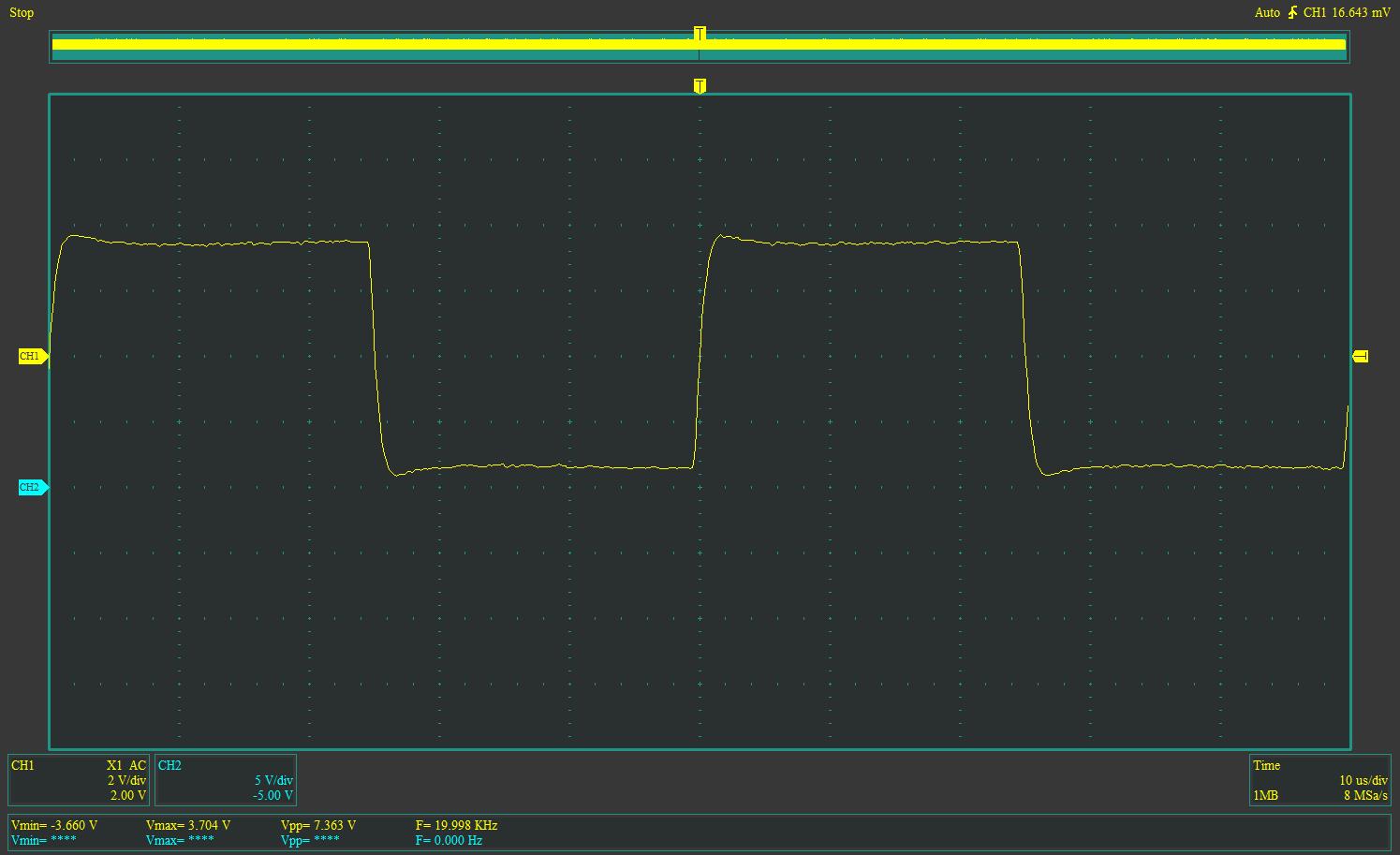
Task: Open the CH2 settings panel
Action: [x=225, y=780]
